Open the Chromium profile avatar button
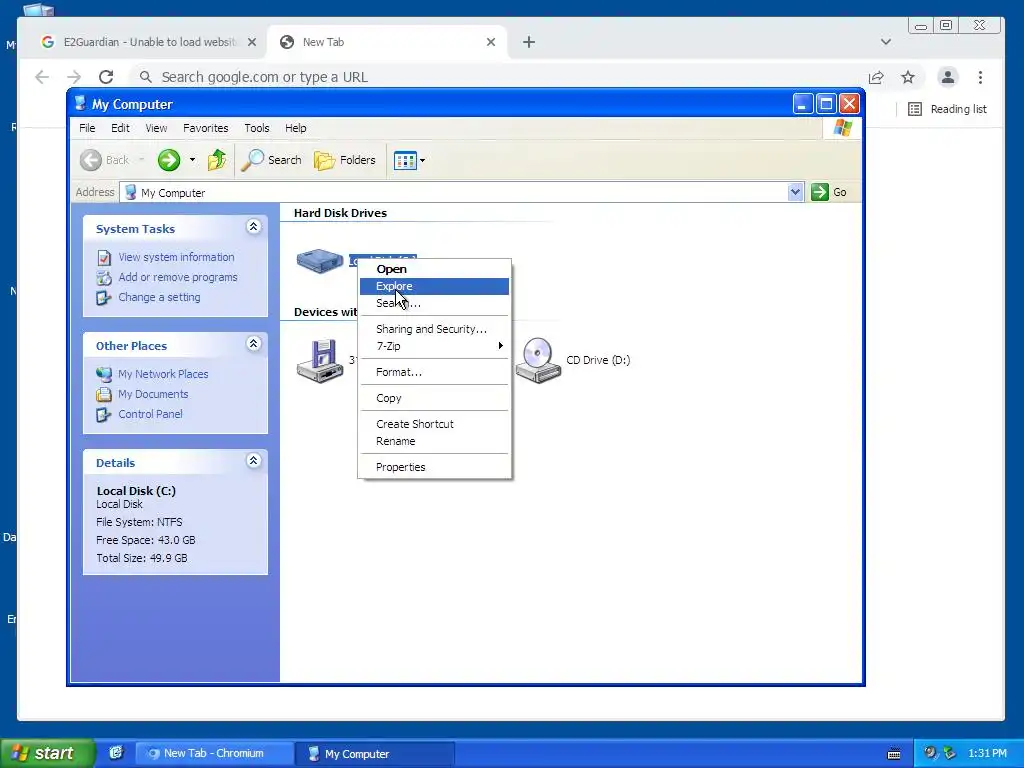The image size is (1024, 768). pos(948,77)
